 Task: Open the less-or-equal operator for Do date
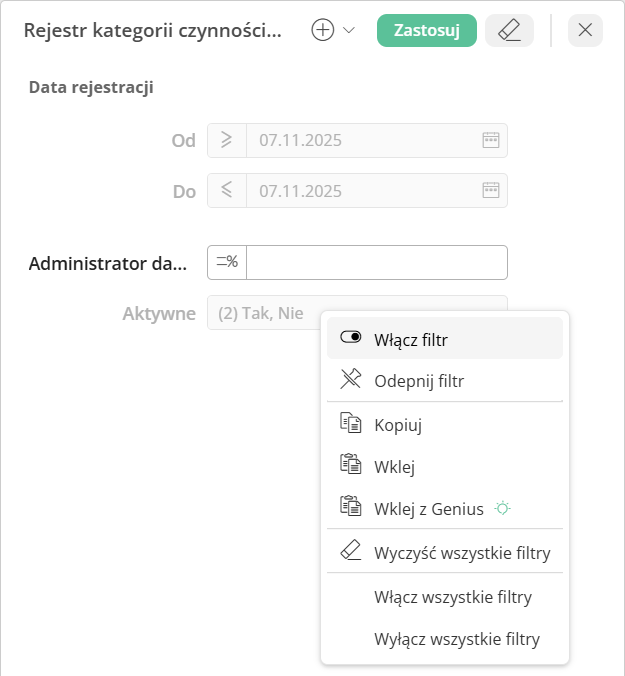[x=227, y=191]
